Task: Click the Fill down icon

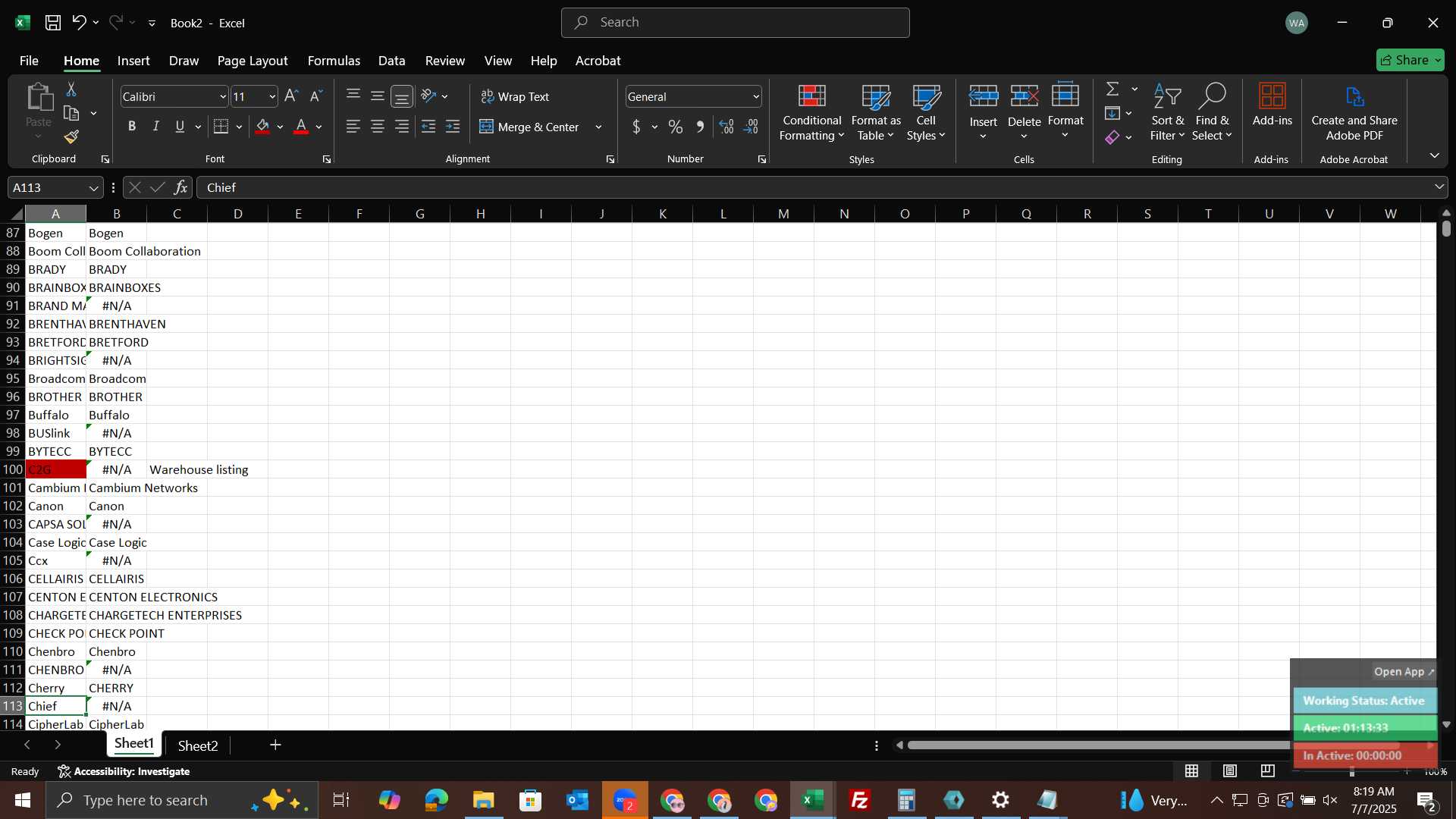Action: (1112, 114)
